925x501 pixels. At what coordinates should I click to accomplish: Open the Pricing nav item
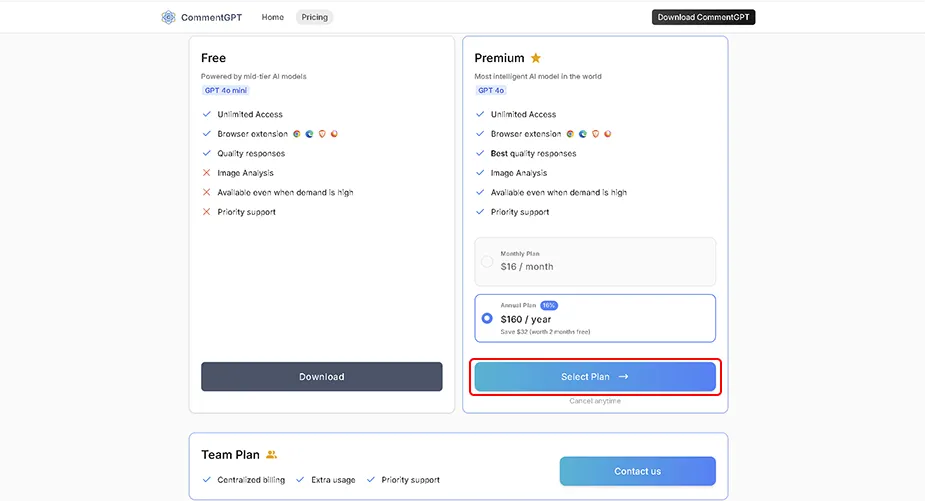point(314,17)
